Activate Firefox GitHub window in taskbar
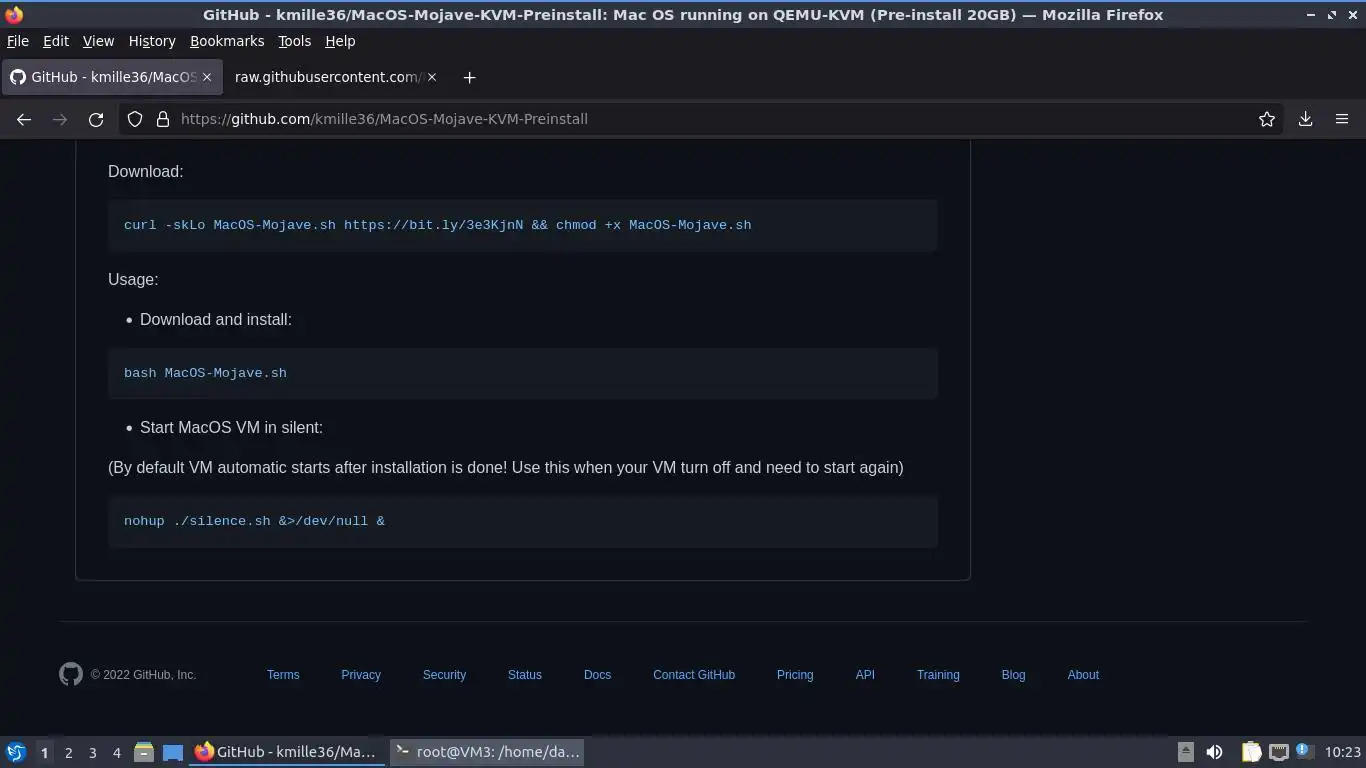This screenshot has width=1366, height=768. point(288,752)
